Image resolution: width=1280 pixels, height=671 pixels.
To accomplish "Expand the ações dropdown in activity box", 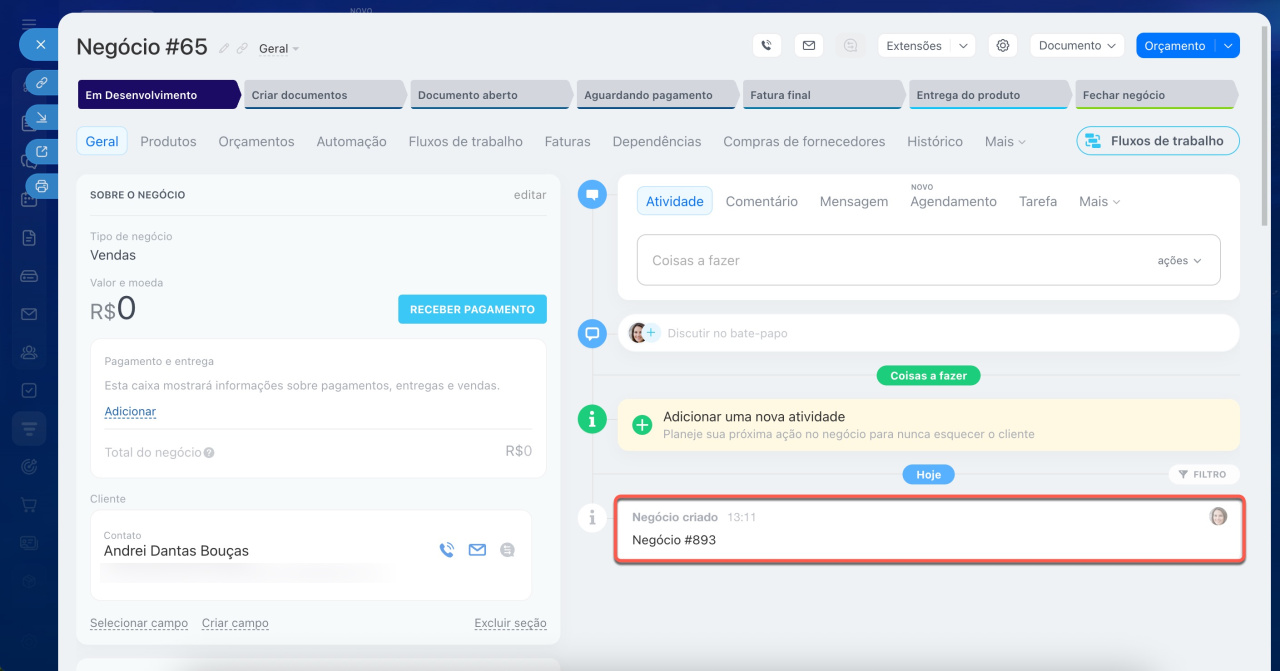I will 1180,260.
